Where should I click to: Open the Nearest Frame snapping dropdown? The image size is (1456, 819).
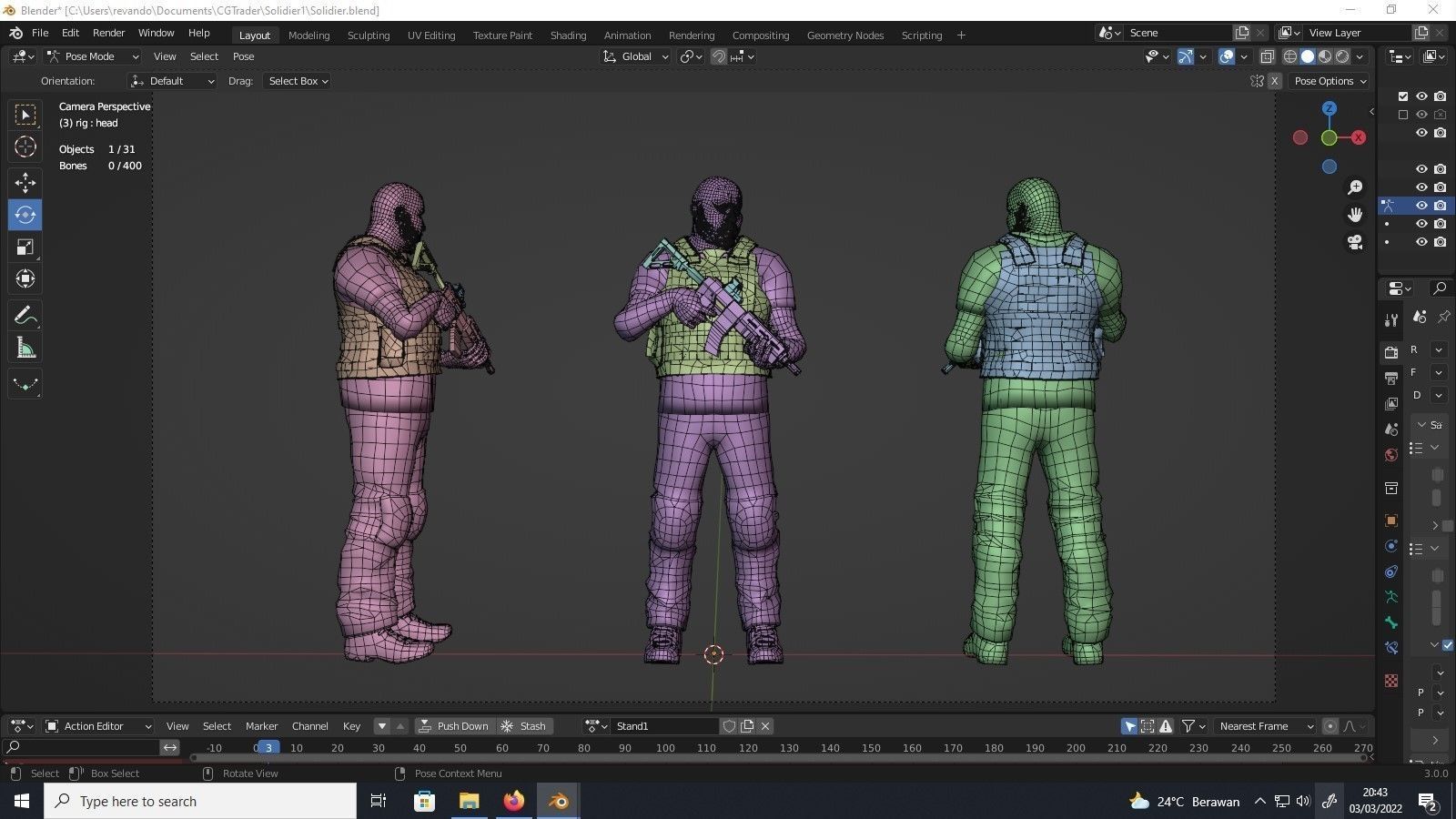tap(1266, 726)
